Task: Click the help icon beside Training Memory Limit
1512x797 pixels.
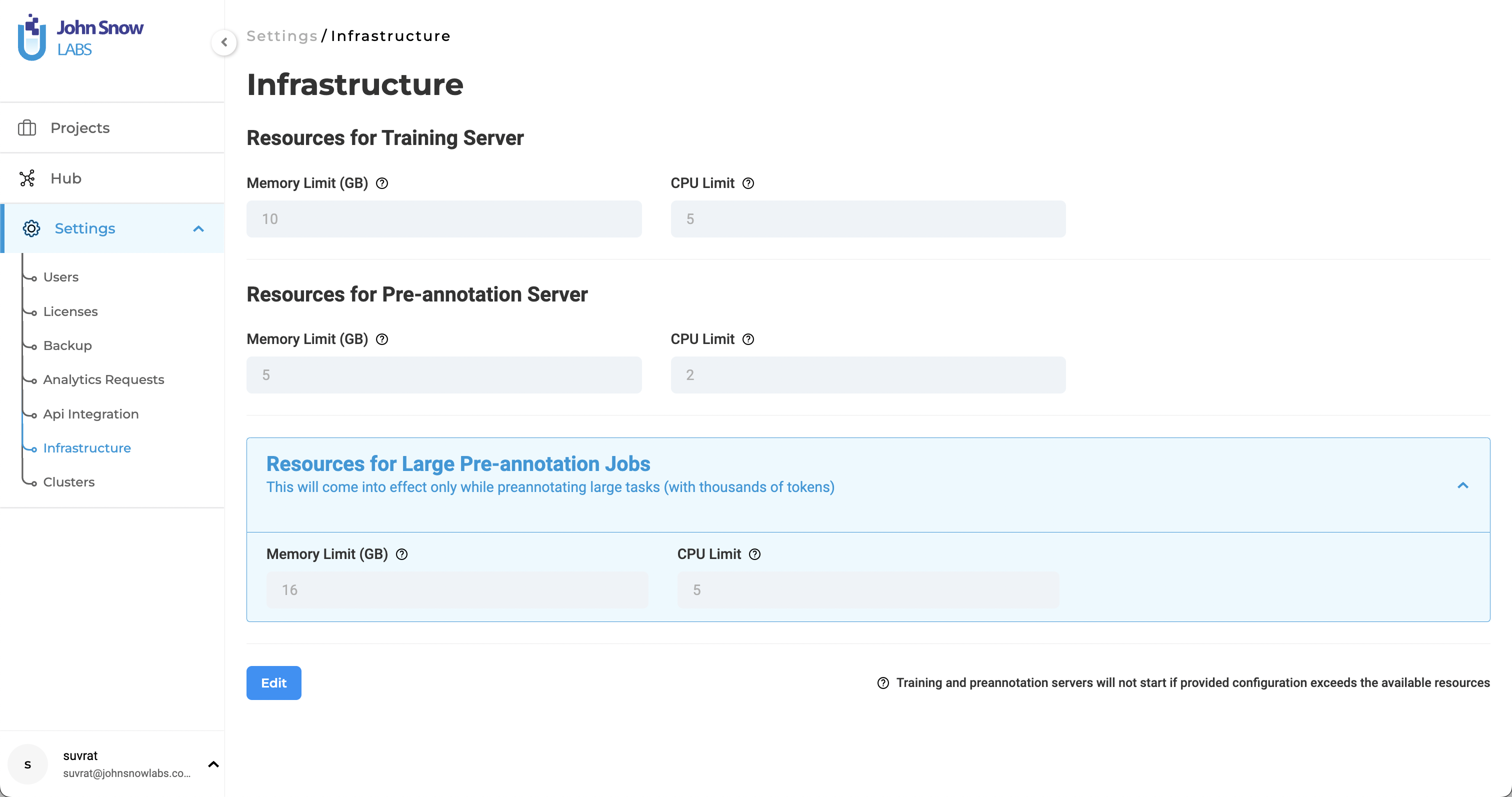Action: click(x=382, y=183)
